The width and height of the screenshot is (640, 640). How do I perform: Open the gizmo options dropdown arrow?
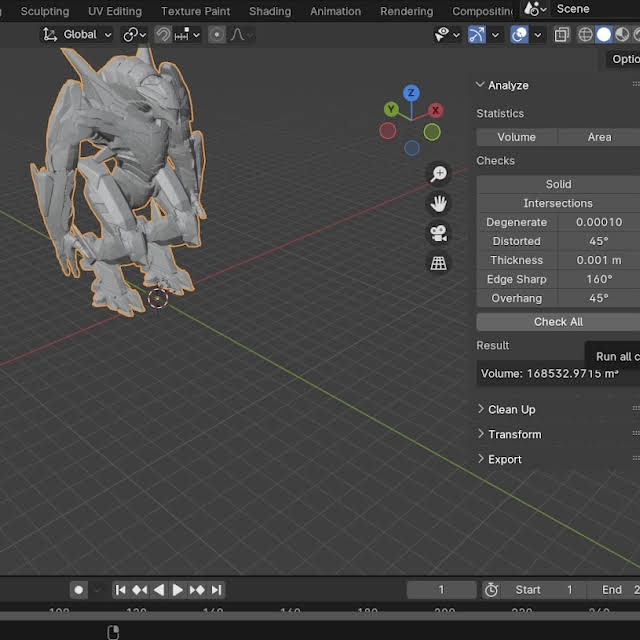[495, 35]
